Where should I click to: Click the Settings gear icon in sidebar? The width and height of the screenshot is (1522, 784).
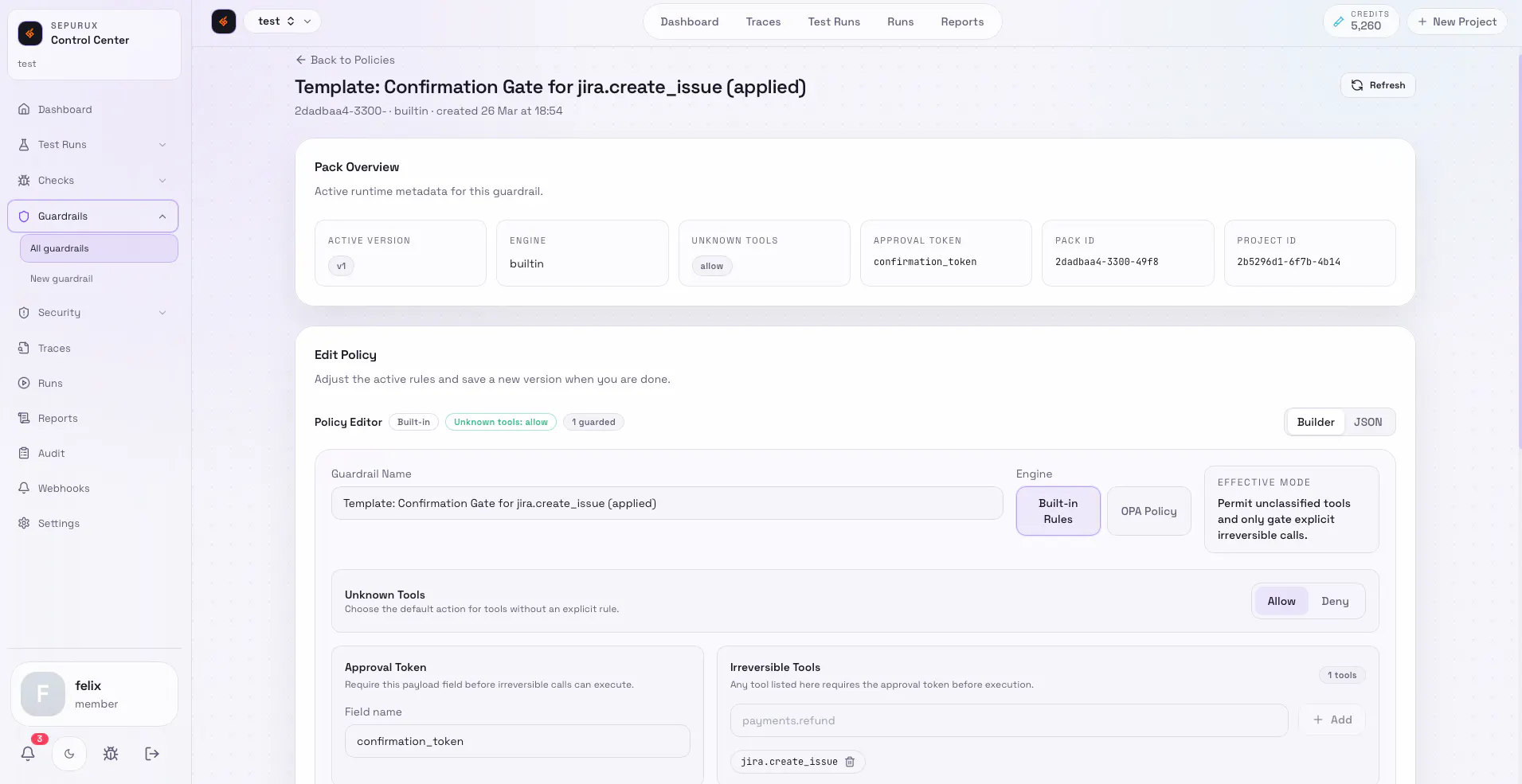[x=24, y=524]
